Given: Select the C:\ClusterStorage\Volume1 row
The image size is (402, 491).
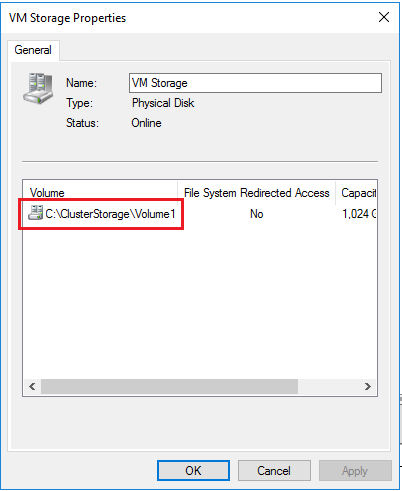Looking at the screenshot, I should pyautogui.click(x=200, y=214).
